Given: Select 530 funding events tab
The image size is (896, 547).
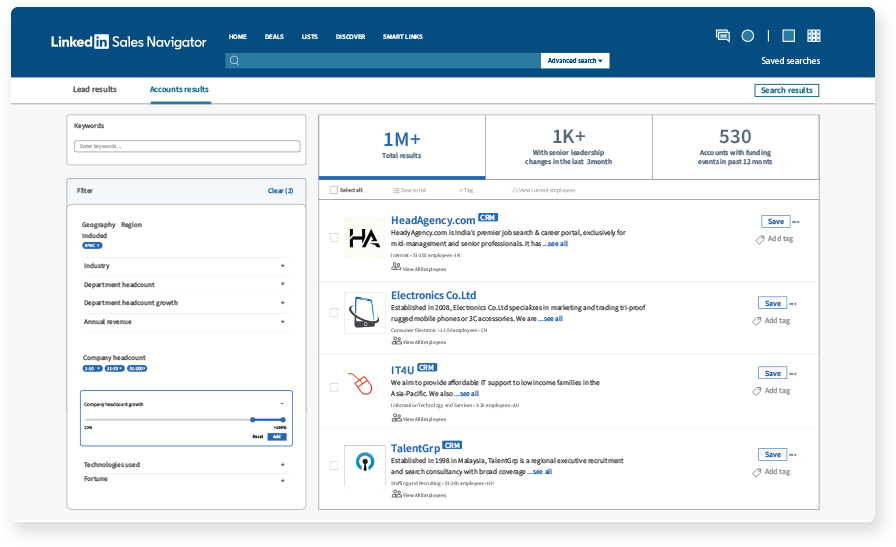Looking at the screenshot, I should click(x=735, y=146).
